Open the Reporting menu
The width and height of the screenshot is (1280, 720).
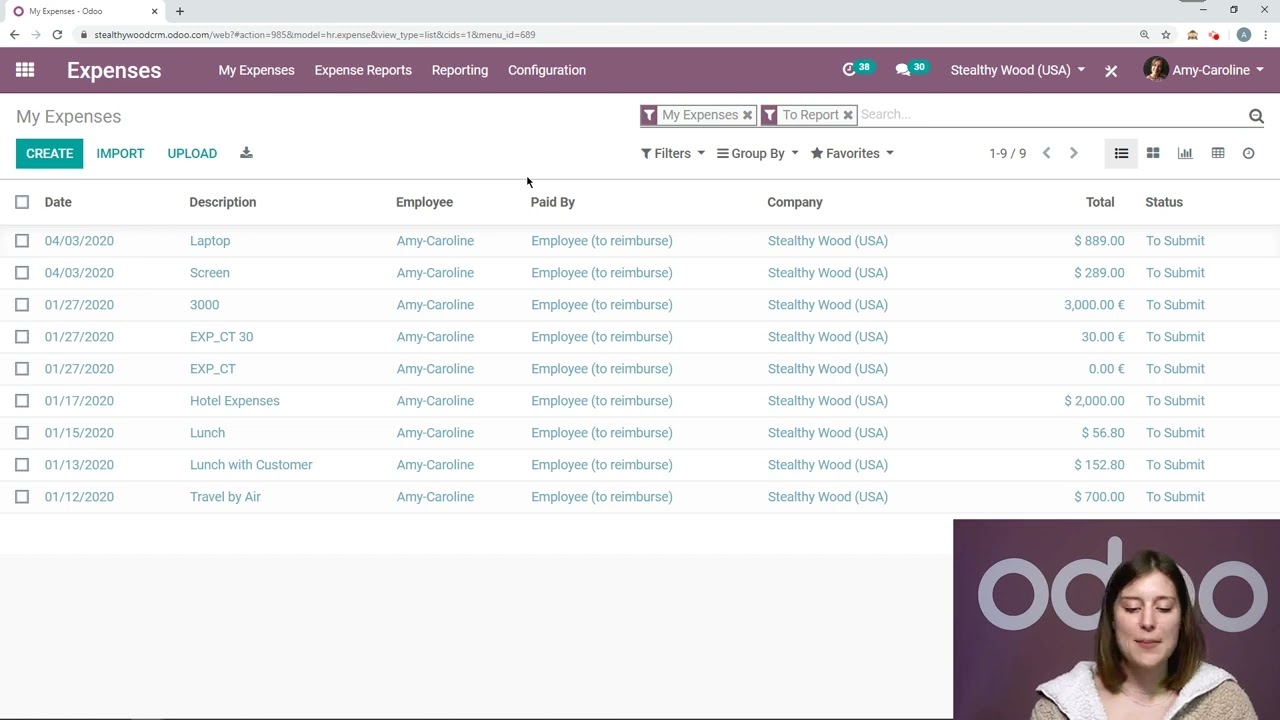[x=460, y=70]
